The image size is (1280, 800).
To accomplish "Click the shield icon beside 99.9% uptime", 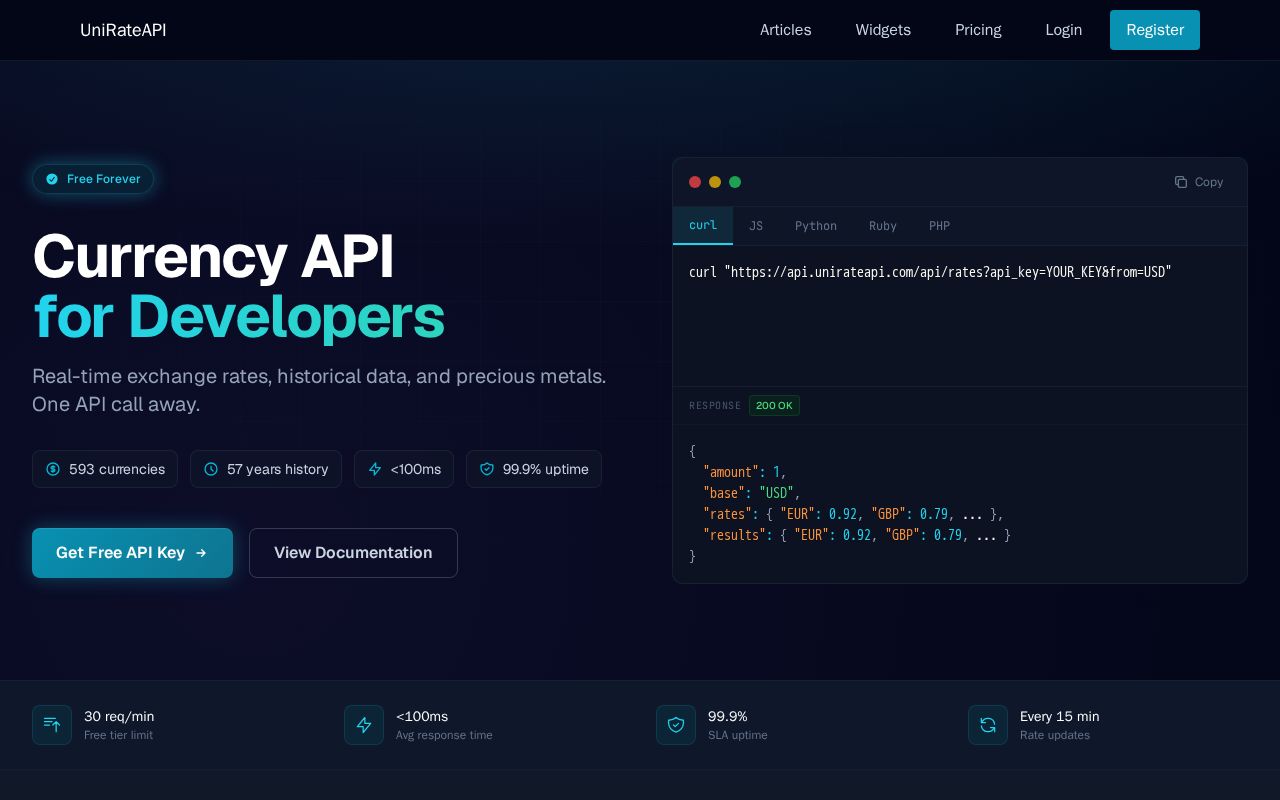I will 487,469.
